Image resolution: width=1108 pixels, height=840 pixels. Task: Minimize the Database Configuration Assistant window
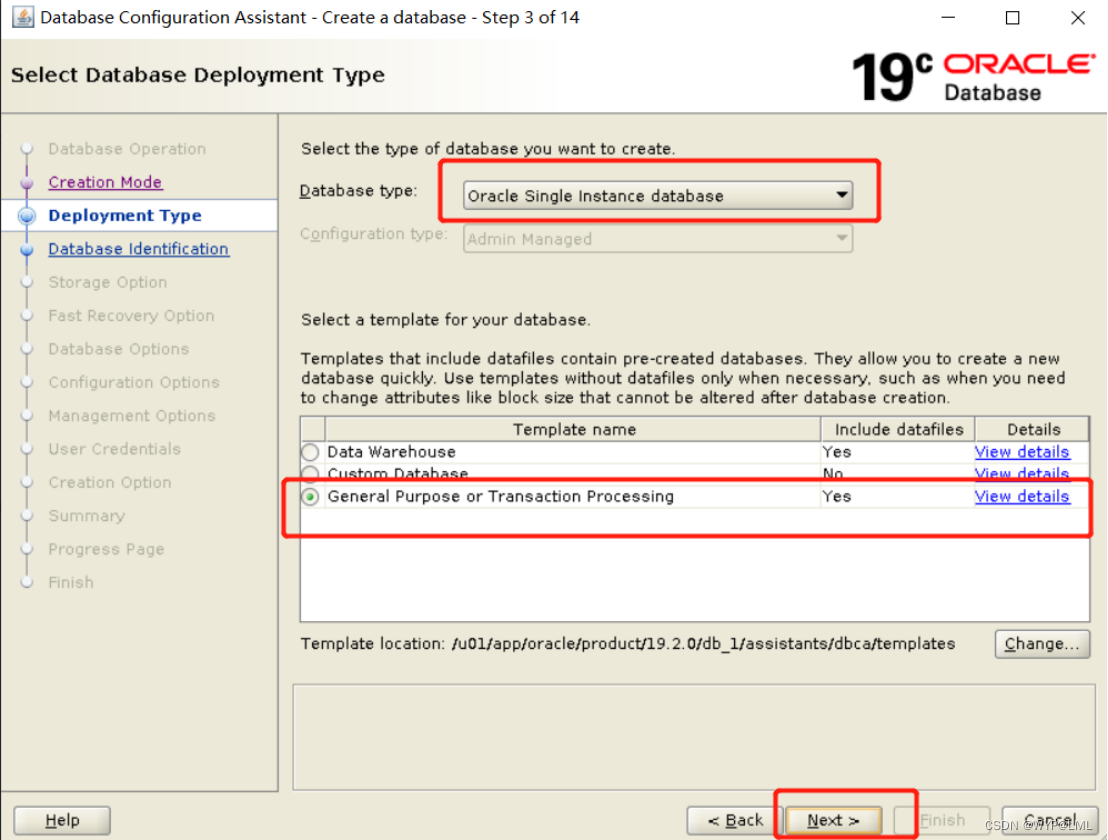click(948, 18)
